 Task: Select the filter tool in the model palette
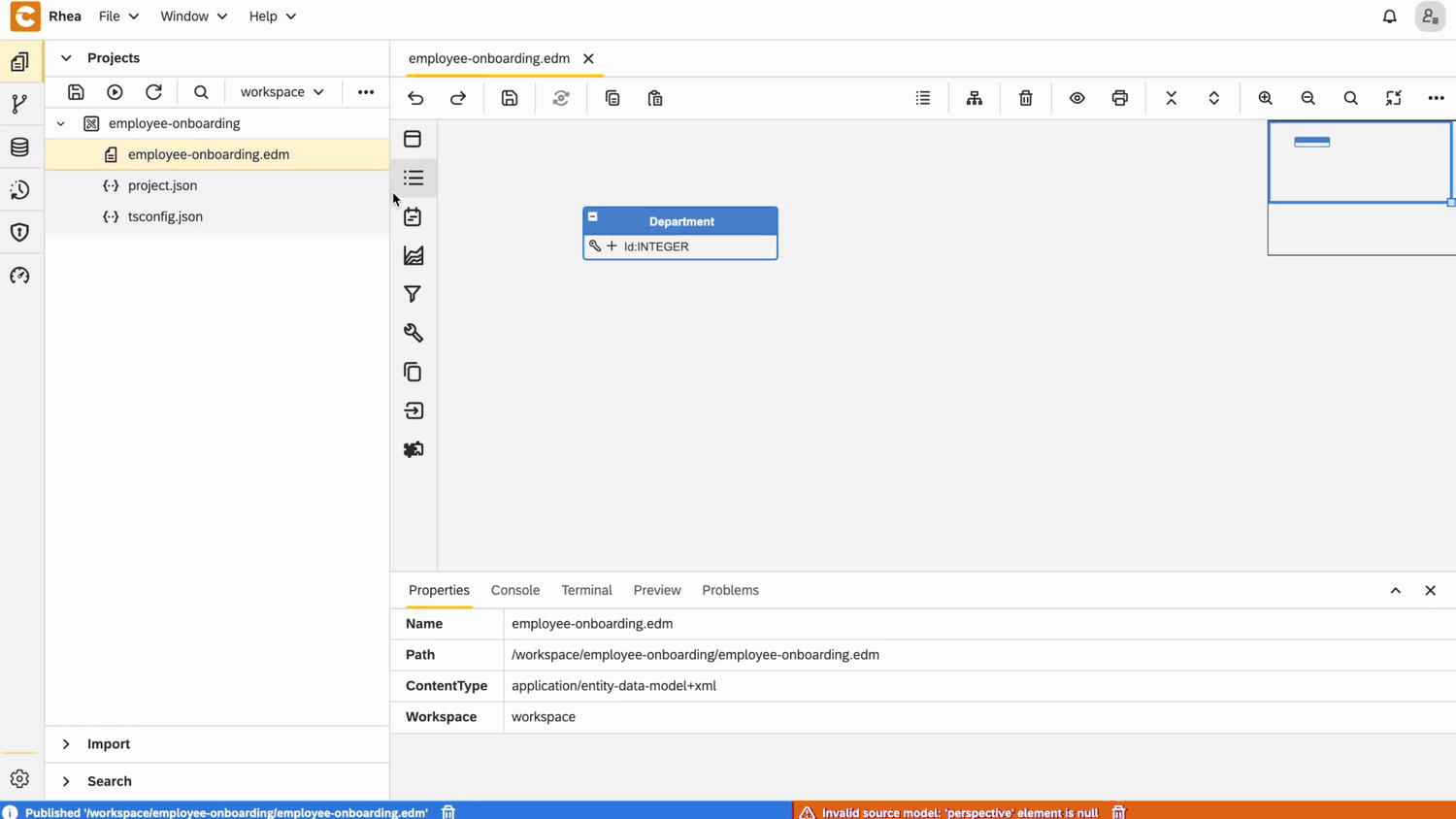(x=413, y=294)
